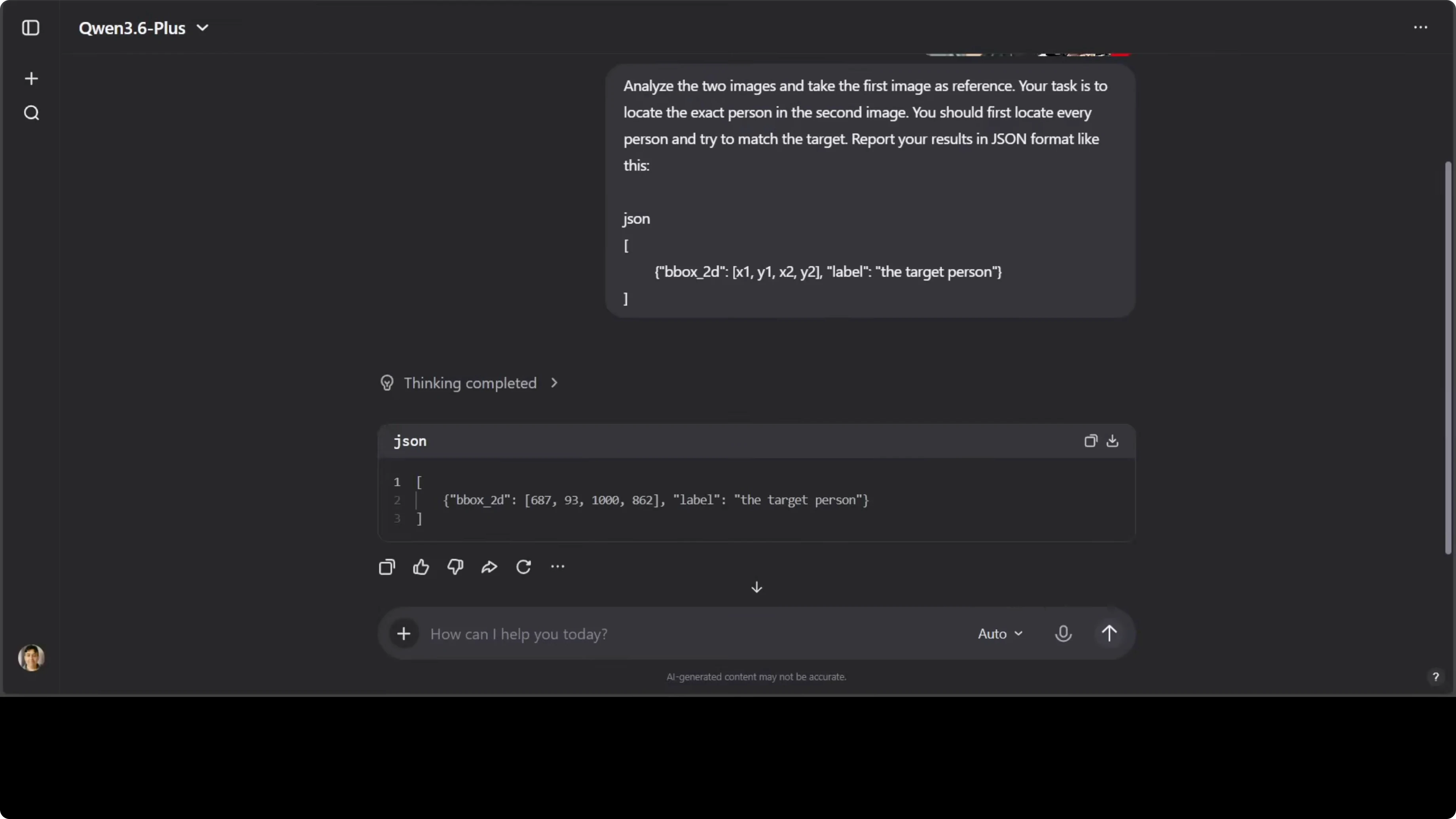Image resolution: width=1456 pixels, height=819 pixels.
Task: Share the response with arrow icon
Action: 489,567
